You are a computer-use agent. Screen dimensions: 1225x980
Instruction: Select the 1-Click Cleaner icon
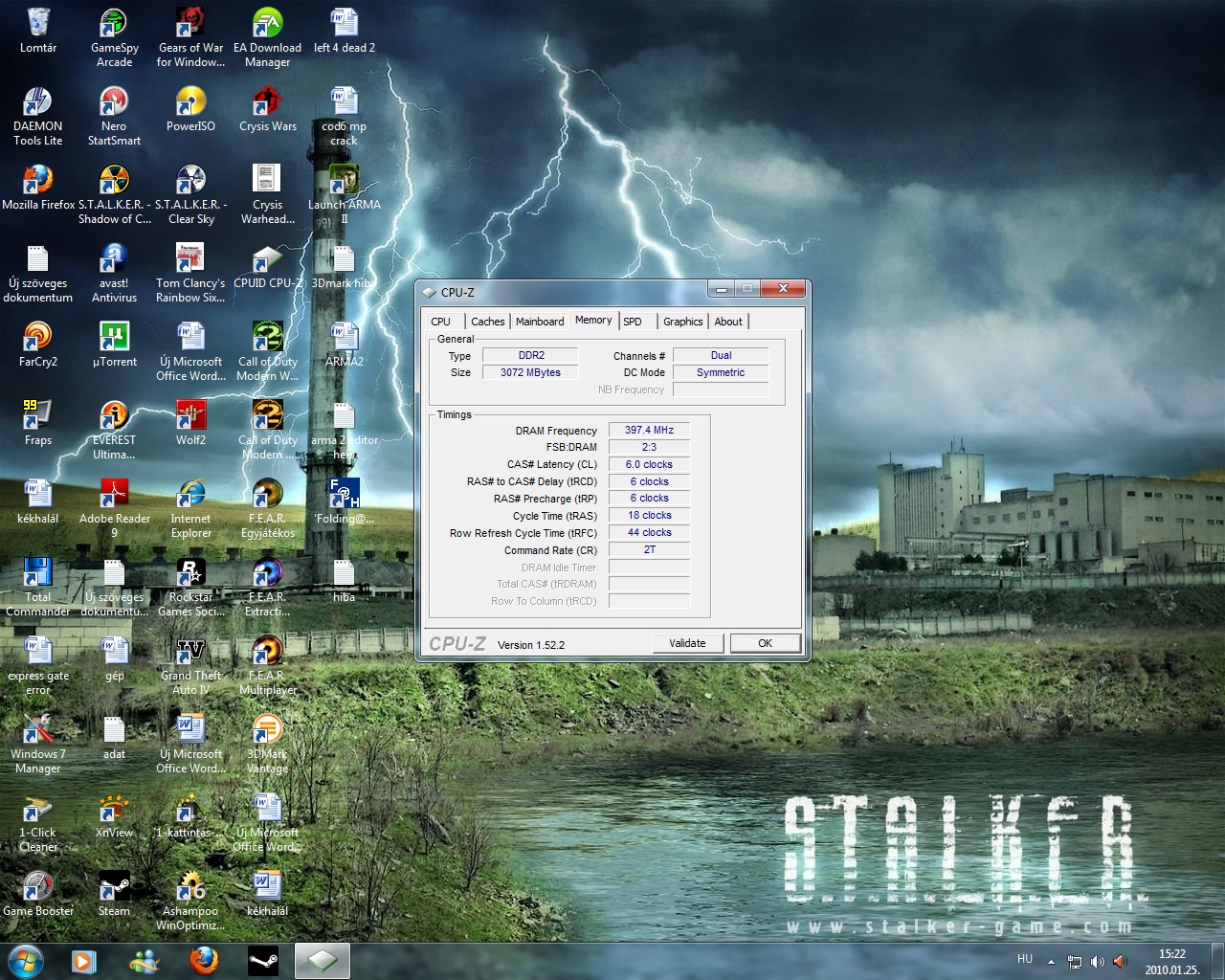coord(38,822)
